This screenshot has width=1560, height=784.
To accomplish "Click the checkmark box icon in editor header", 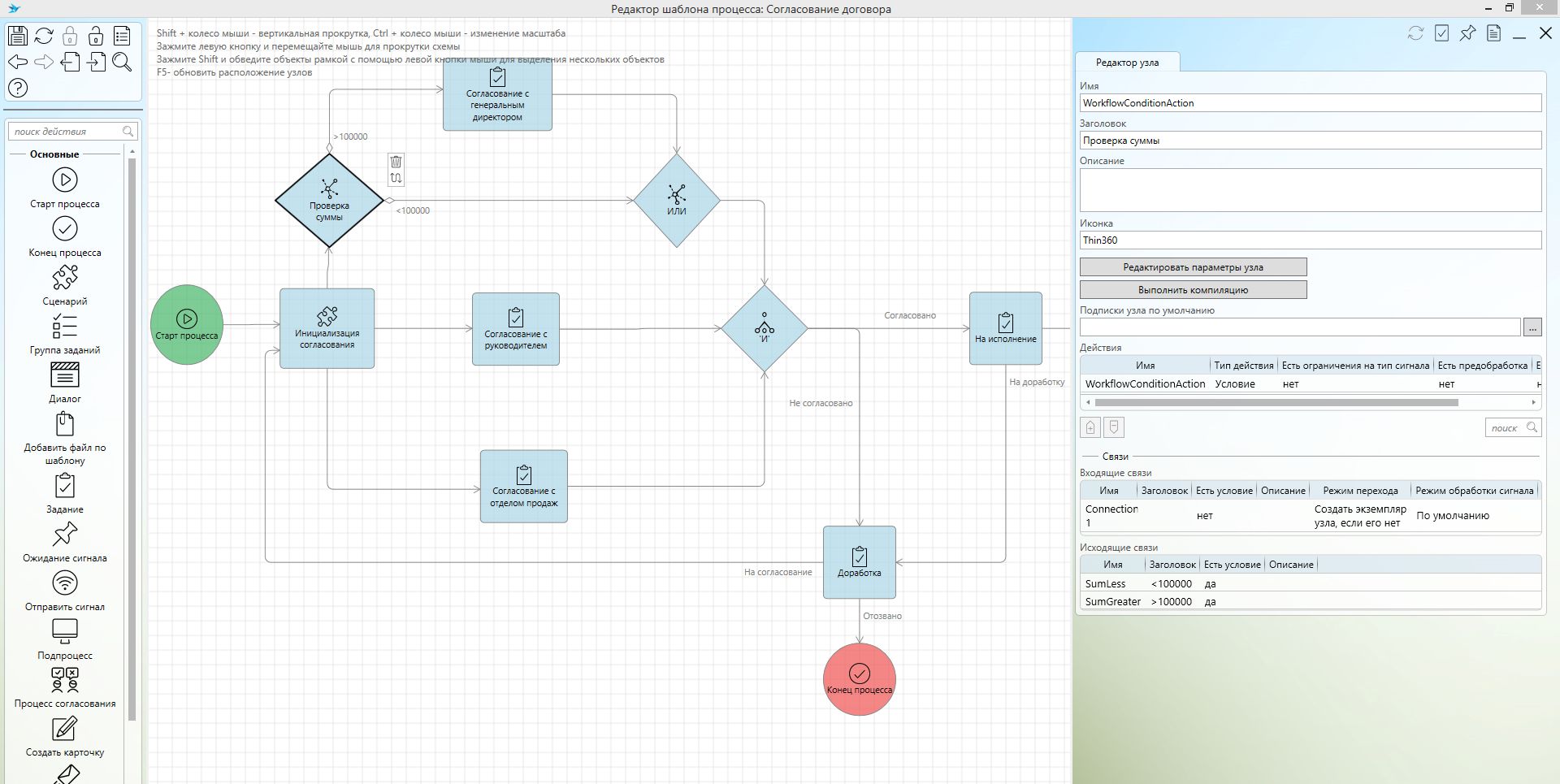I will click(1441, 33).
